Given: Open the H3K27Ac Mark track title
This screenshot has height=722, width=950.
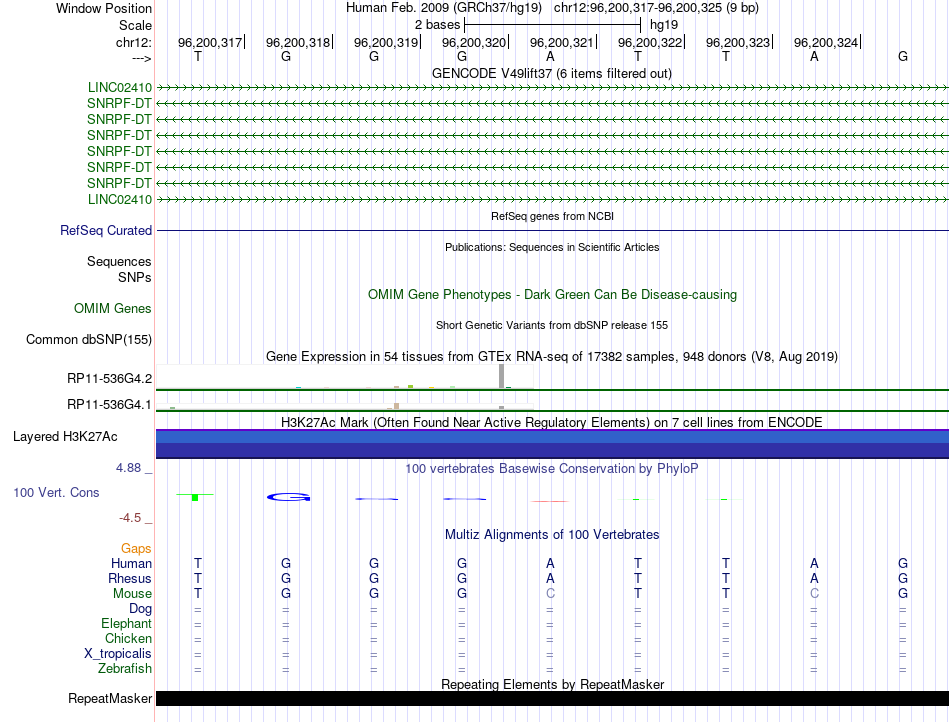Looking at the screenshot, I should pos(552,422).
